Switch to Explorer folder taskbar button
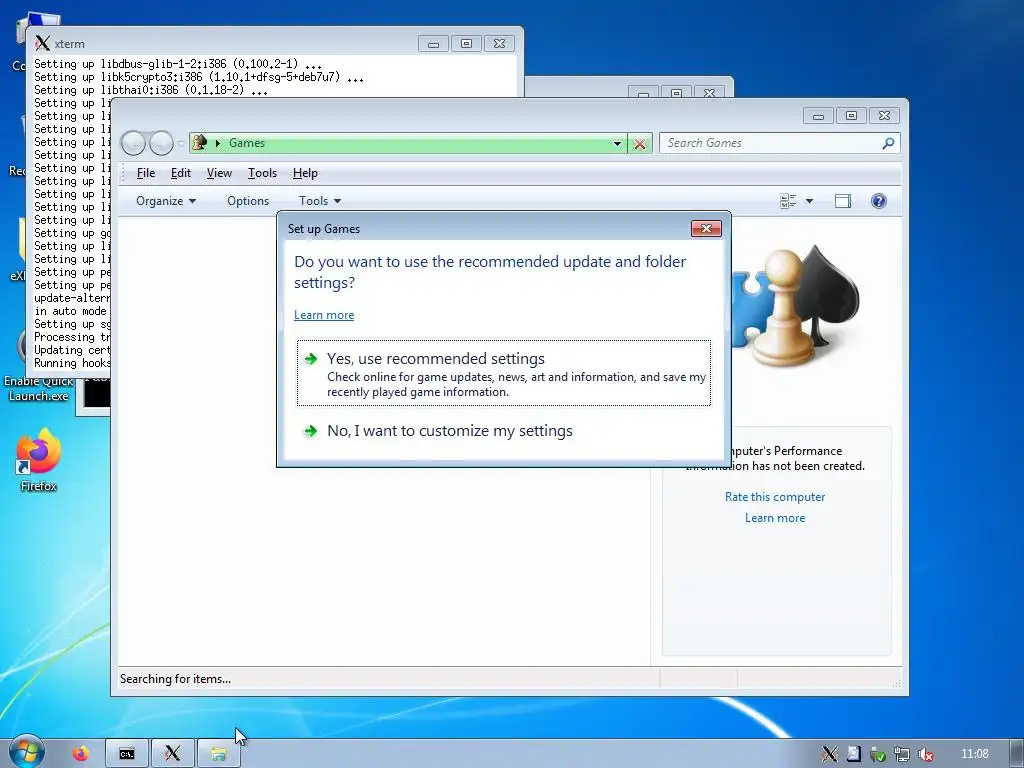Screen dimensions: 1024x768 tap(218, 754)
